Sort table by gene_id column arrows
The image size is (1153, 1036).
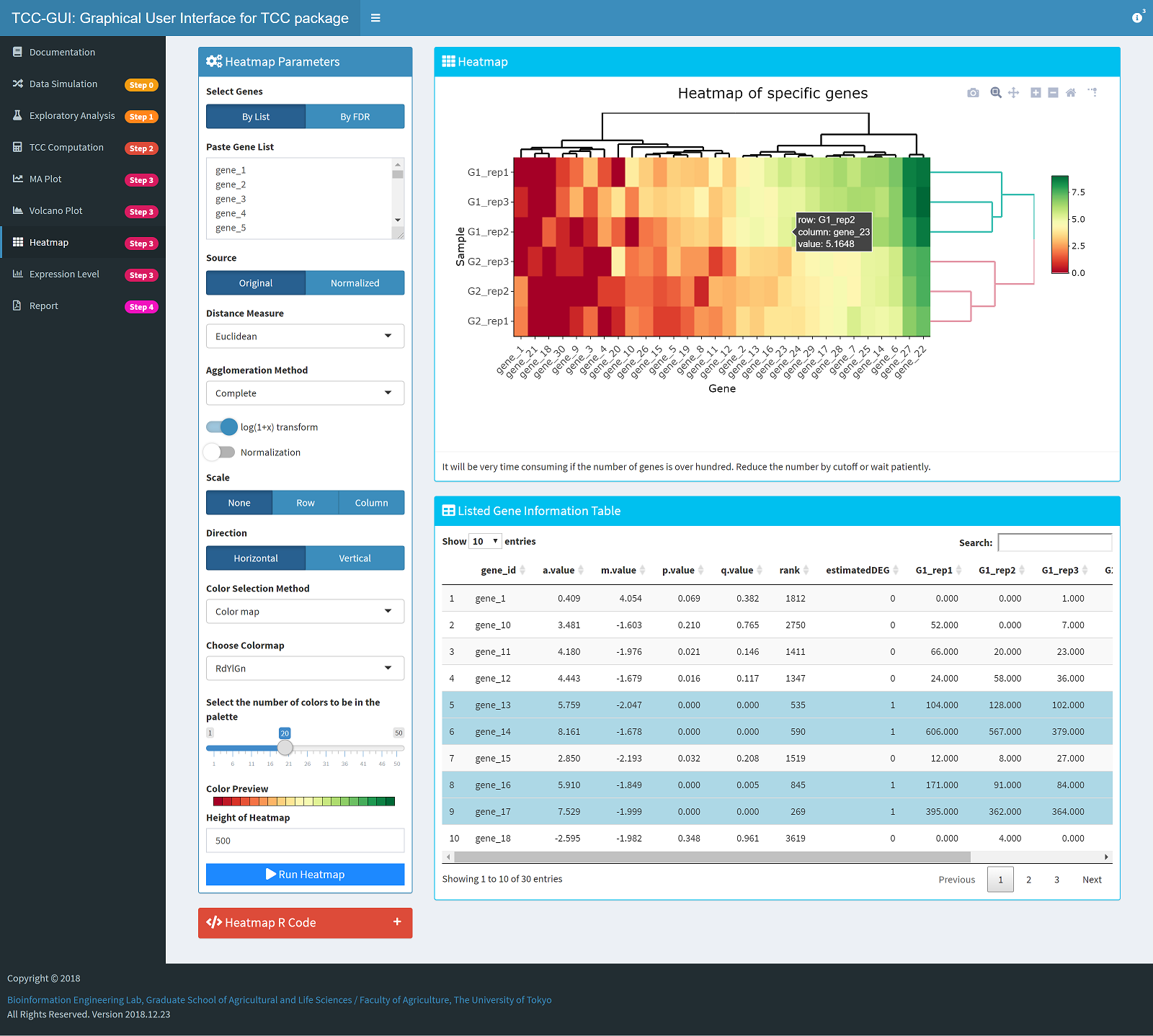click(x=522, y=570)
